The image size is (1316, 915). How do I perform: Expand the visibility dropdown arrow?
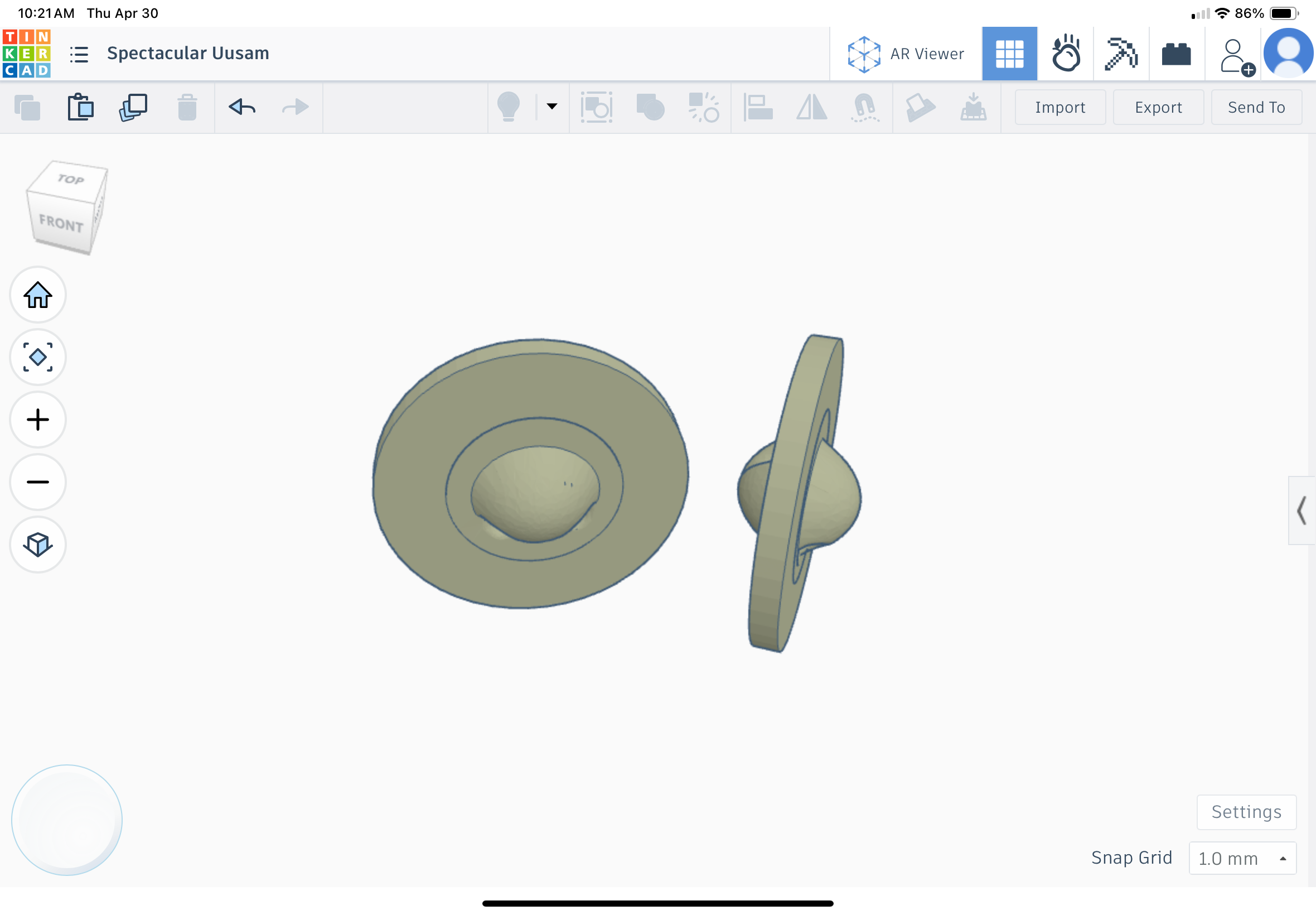click(x=551, y=106)
